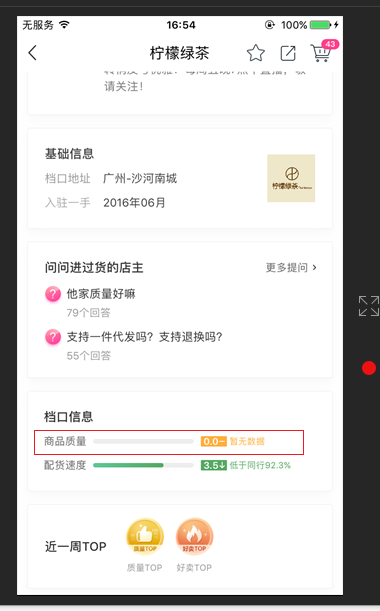Tap pink question icon beside 支持一件代发吗

53,337
